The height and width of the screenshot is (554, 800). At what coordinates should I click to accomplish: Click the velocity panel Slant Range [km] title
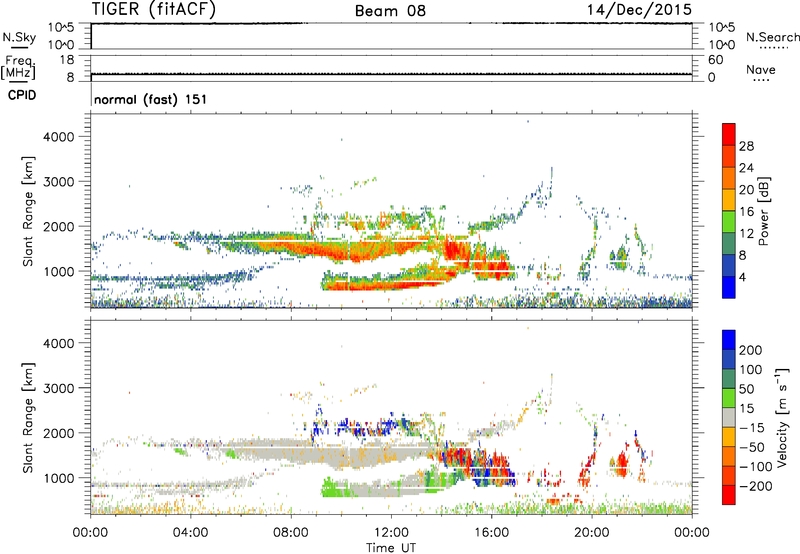point(28,418)
